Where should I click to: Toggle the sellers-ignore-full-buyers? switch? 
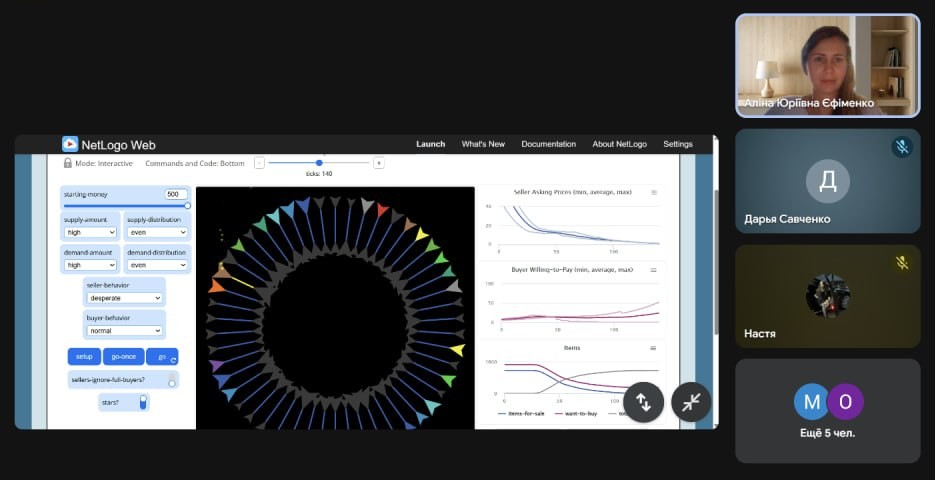pyautogui.click(x=172, y=380)
